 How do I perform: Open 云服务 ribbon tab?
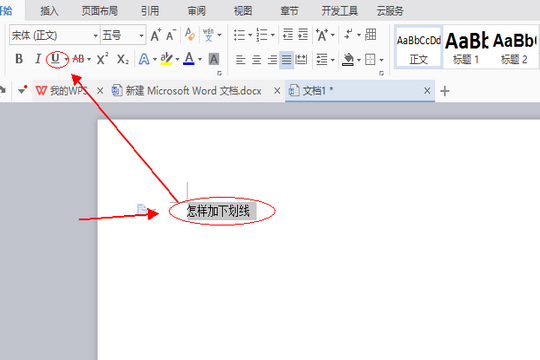pos(390,11)
